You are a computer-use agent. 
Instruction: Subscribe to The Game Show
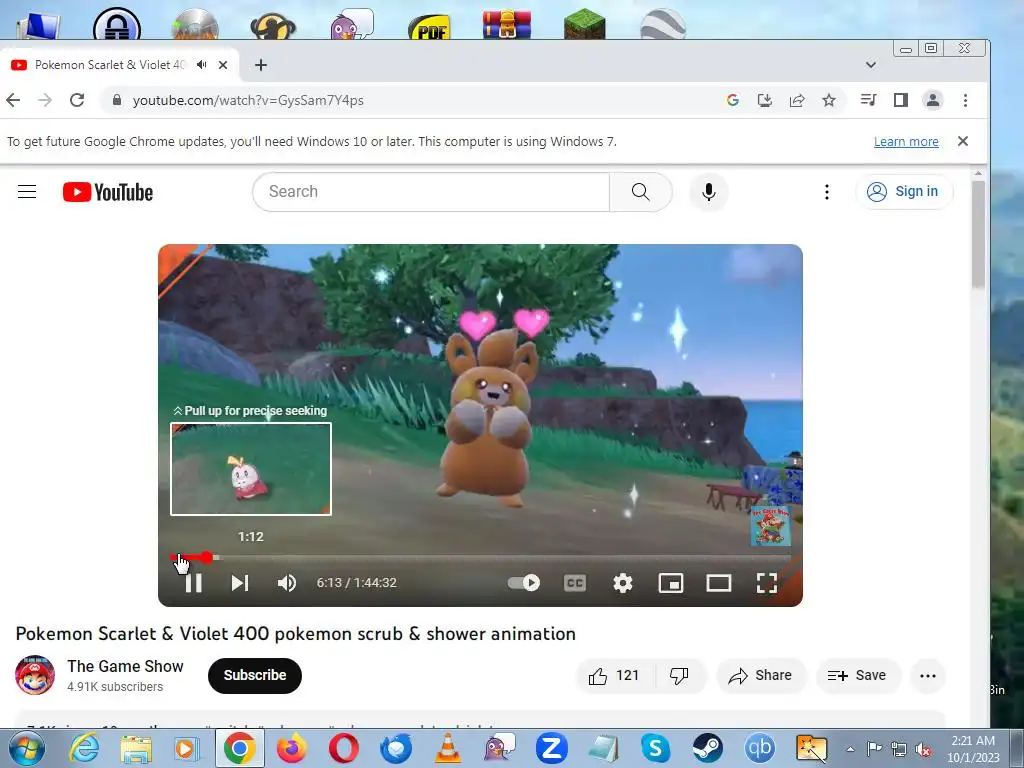(255, 675)
